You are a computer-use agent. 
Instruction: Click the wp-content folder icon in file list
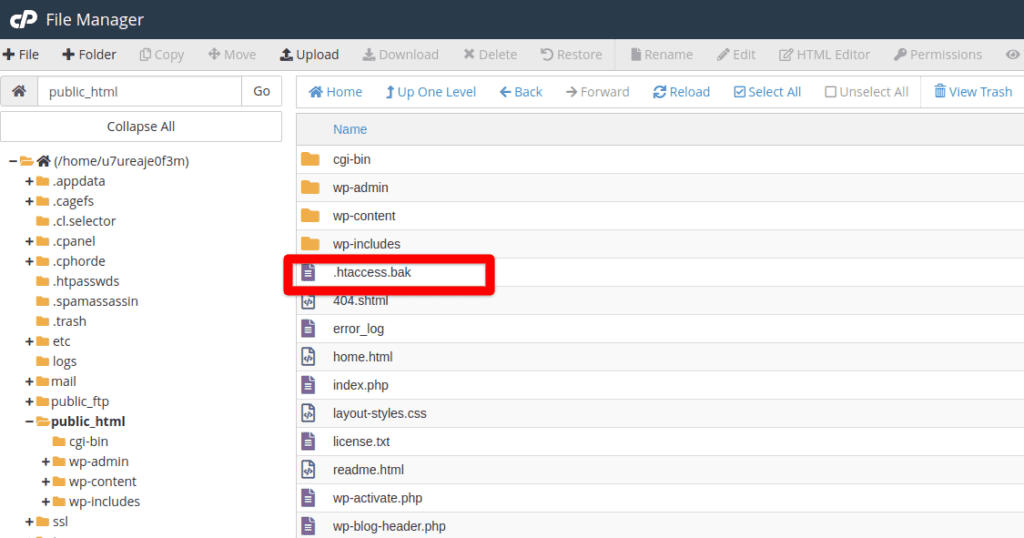coord(310,216)
